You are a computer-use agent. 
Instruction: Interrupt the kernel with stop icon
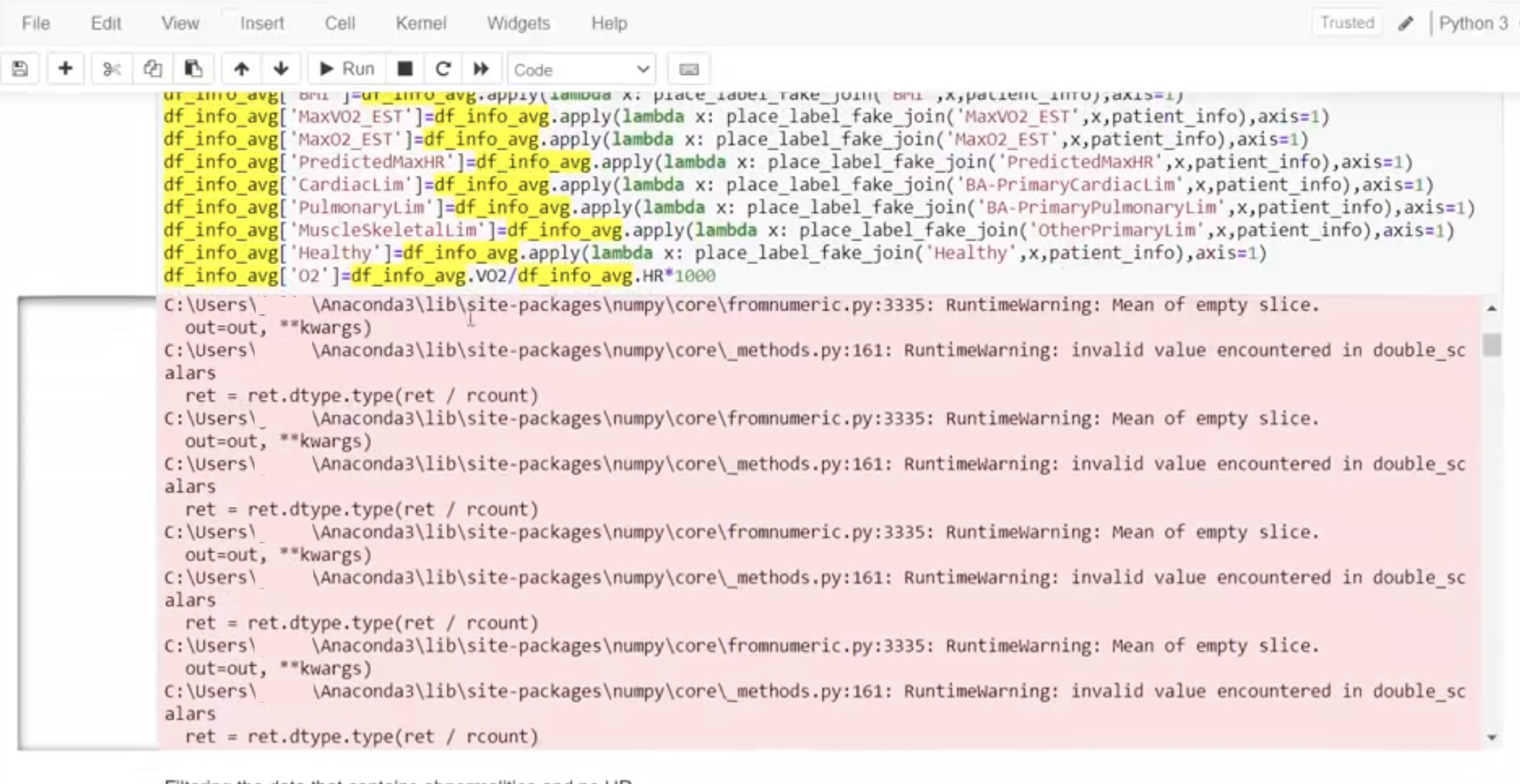click(405, 70)
